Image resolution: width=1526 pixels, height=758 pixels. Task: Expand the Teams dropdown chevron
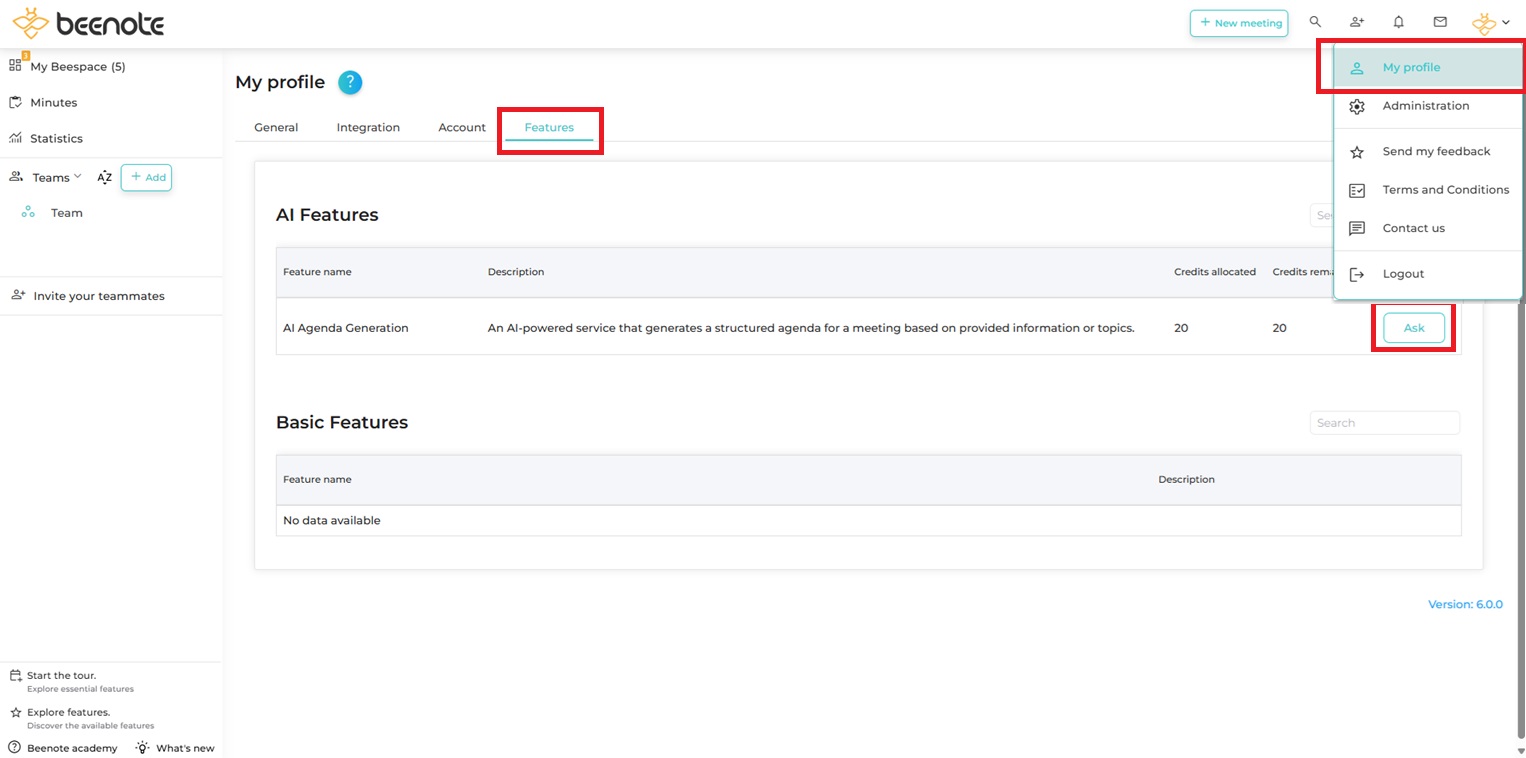point(78,177)
